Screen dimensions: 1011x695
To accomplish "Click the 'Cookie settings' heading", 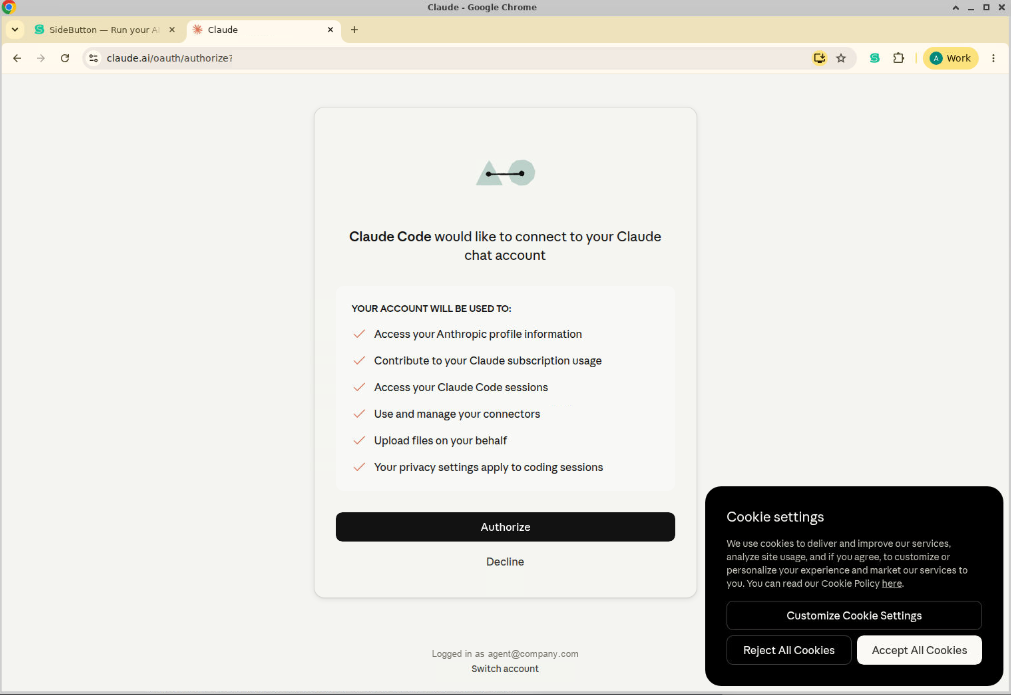I will 775,517.
